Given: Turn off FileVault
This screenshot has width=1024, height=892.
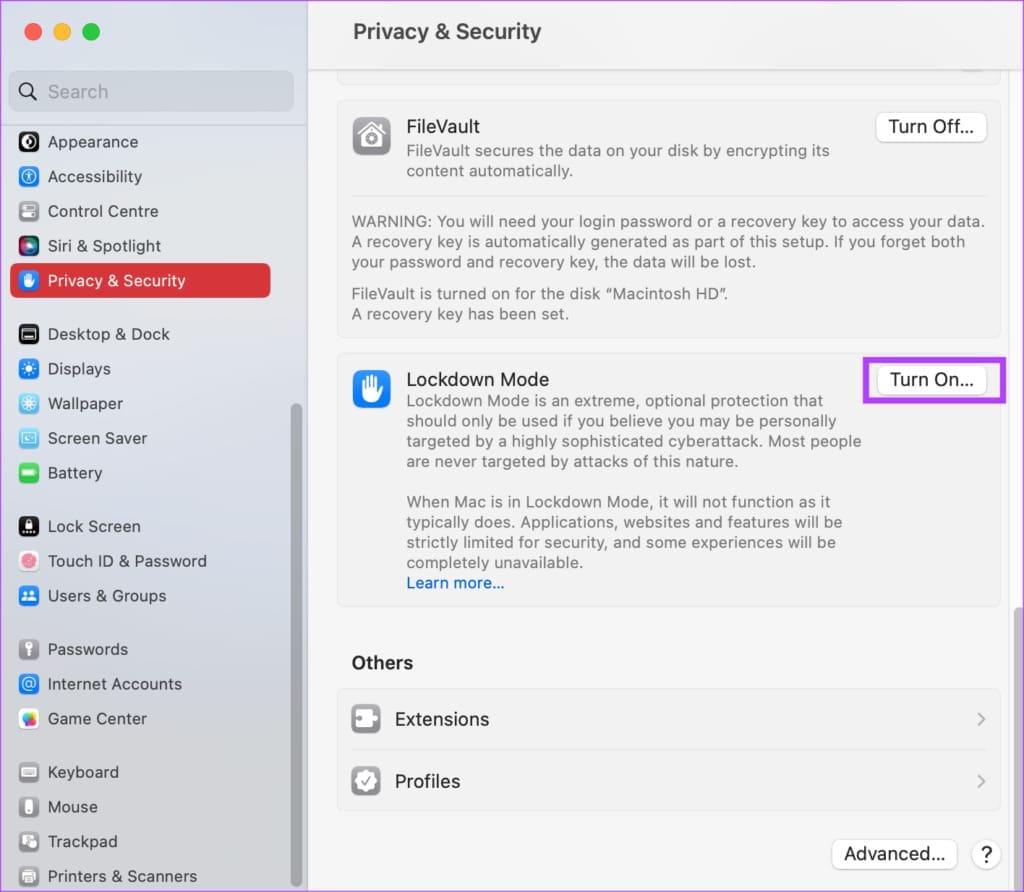Looking at the screenshot, I should click(931, 127).
